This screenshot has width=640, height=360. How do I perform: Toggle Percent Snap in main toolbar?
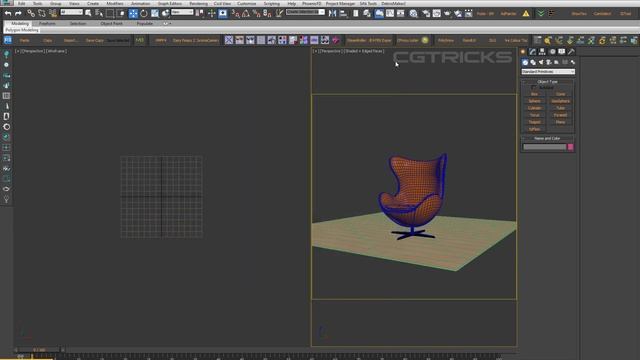tap(256, 13)
